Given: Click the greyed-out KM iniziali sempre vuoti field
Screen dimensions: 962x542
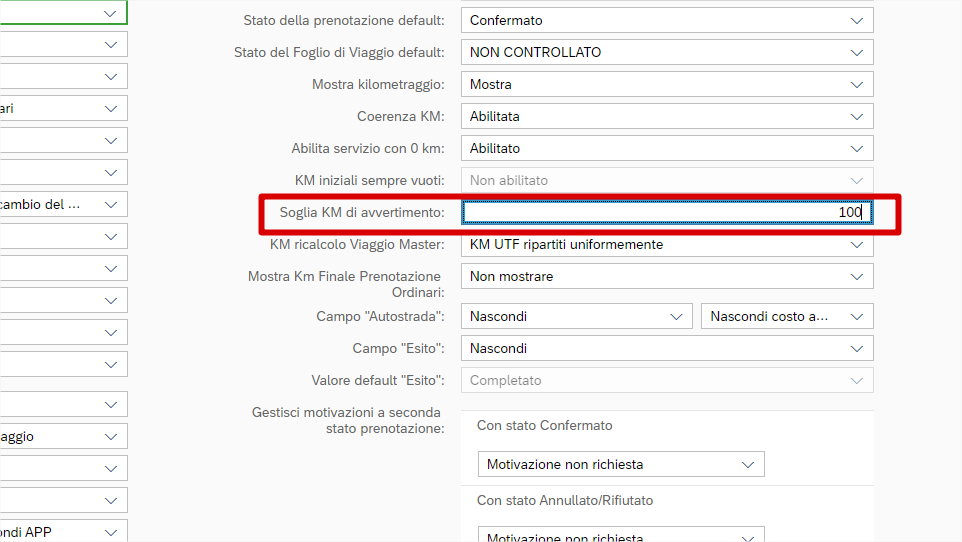Looking at the screenshot, I should [666, 180].
